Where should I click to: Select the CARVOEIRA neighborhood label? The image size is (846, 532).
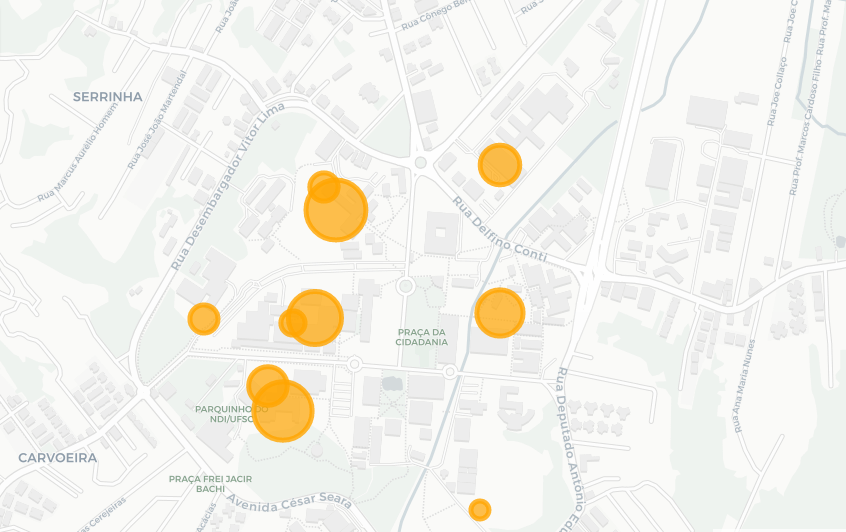(58, 457)
